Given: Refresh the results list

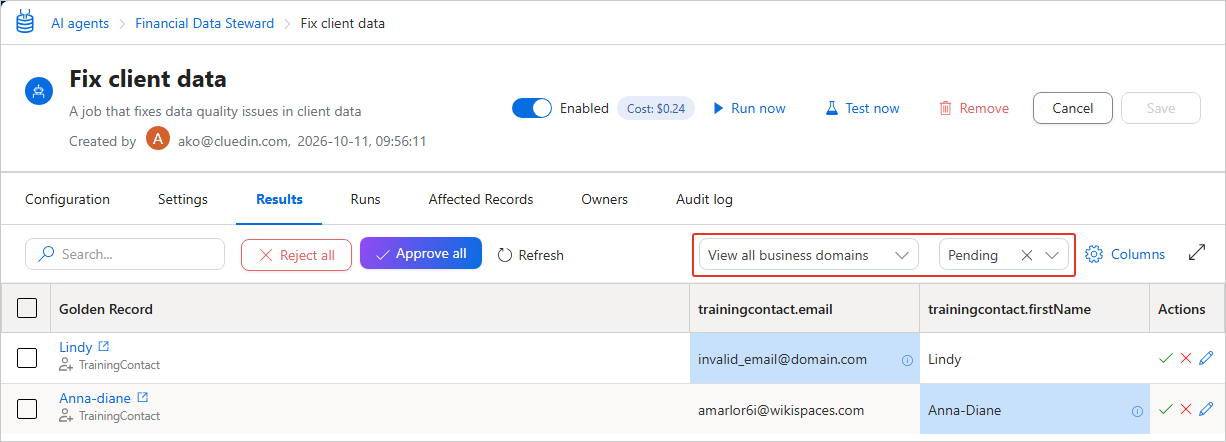Looking at the screenshot, I should click(x=530, y=255).
